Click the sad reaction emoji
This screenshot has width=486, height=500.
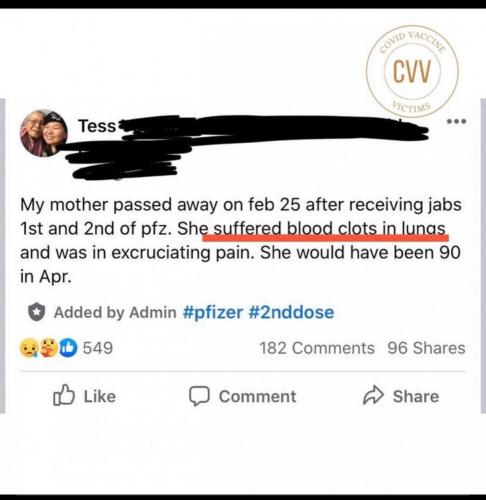29,348
